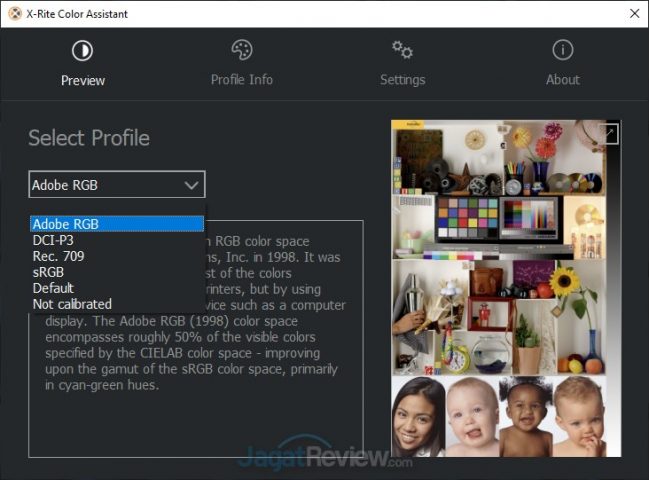Click the About info circle icon
Viewport: 649px width, 480px height.
point(562,50)
